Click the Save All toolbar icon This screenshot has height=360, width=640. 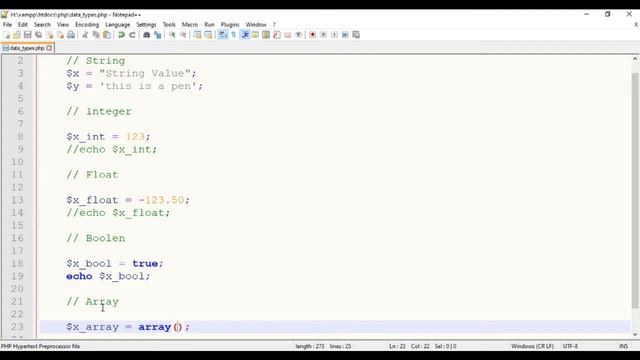click(38, 35)
